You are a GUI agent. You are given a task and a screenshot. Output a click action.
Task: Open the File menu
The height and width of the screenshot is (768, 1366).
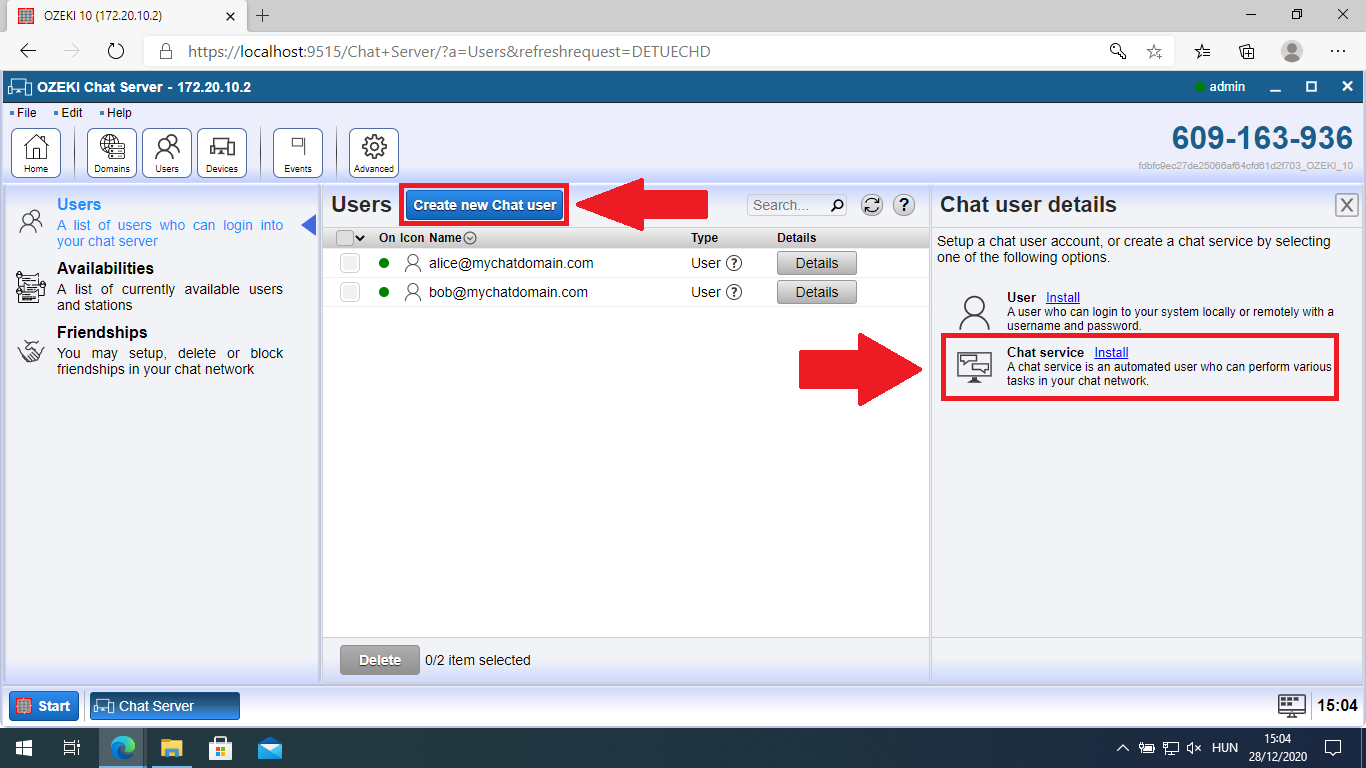tap(26, 113)
